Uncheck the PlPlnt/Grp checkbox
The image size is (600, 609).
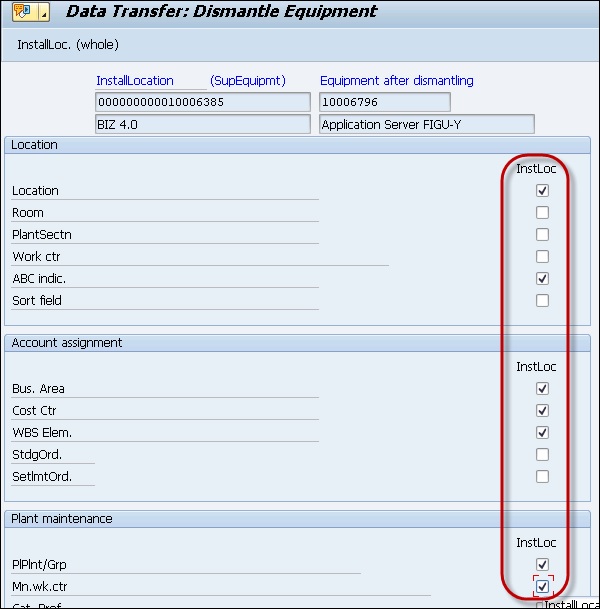[542, 565]
